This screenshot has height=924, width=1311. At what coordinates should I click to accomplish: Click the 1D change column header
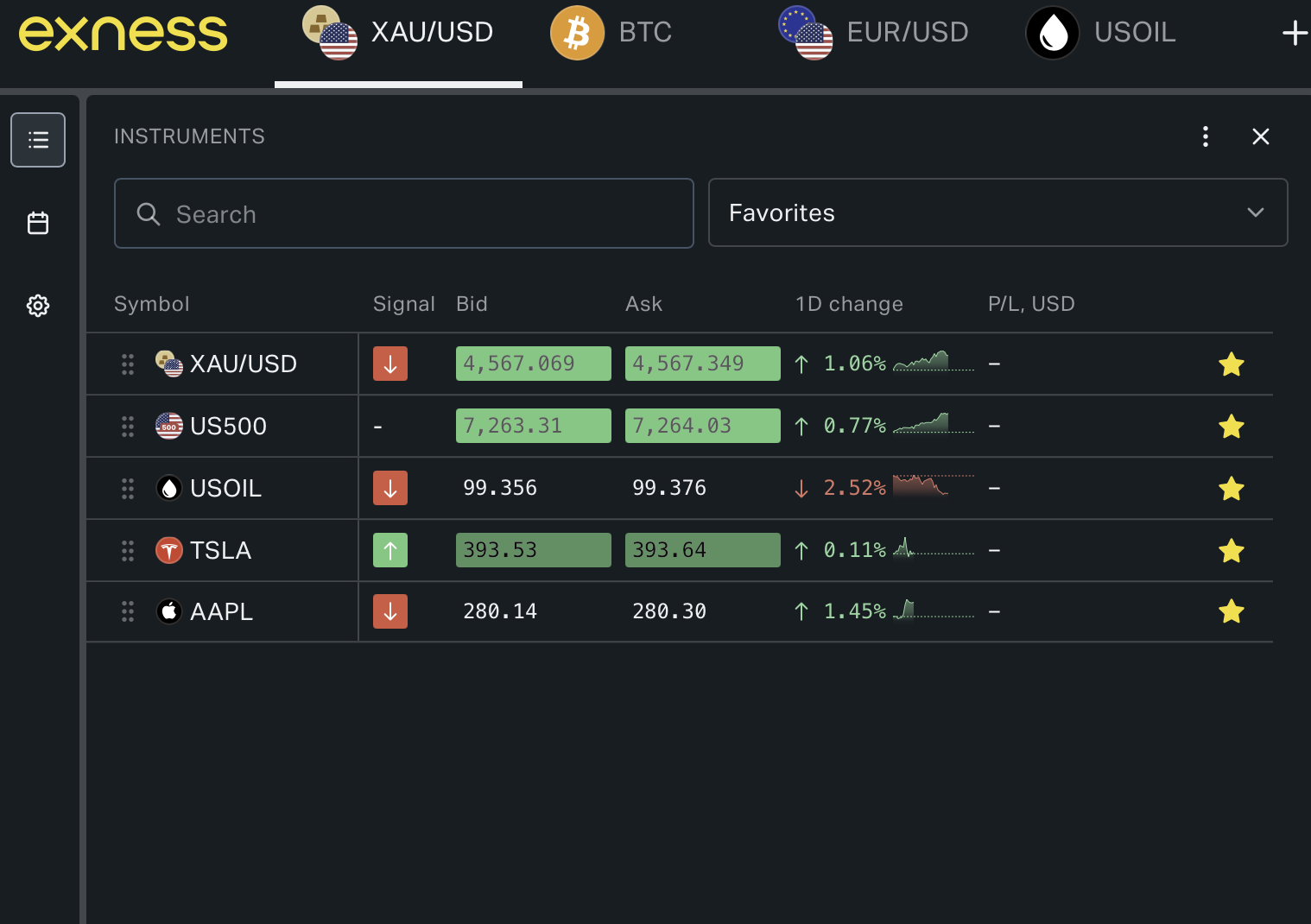[x=850, y=304]
